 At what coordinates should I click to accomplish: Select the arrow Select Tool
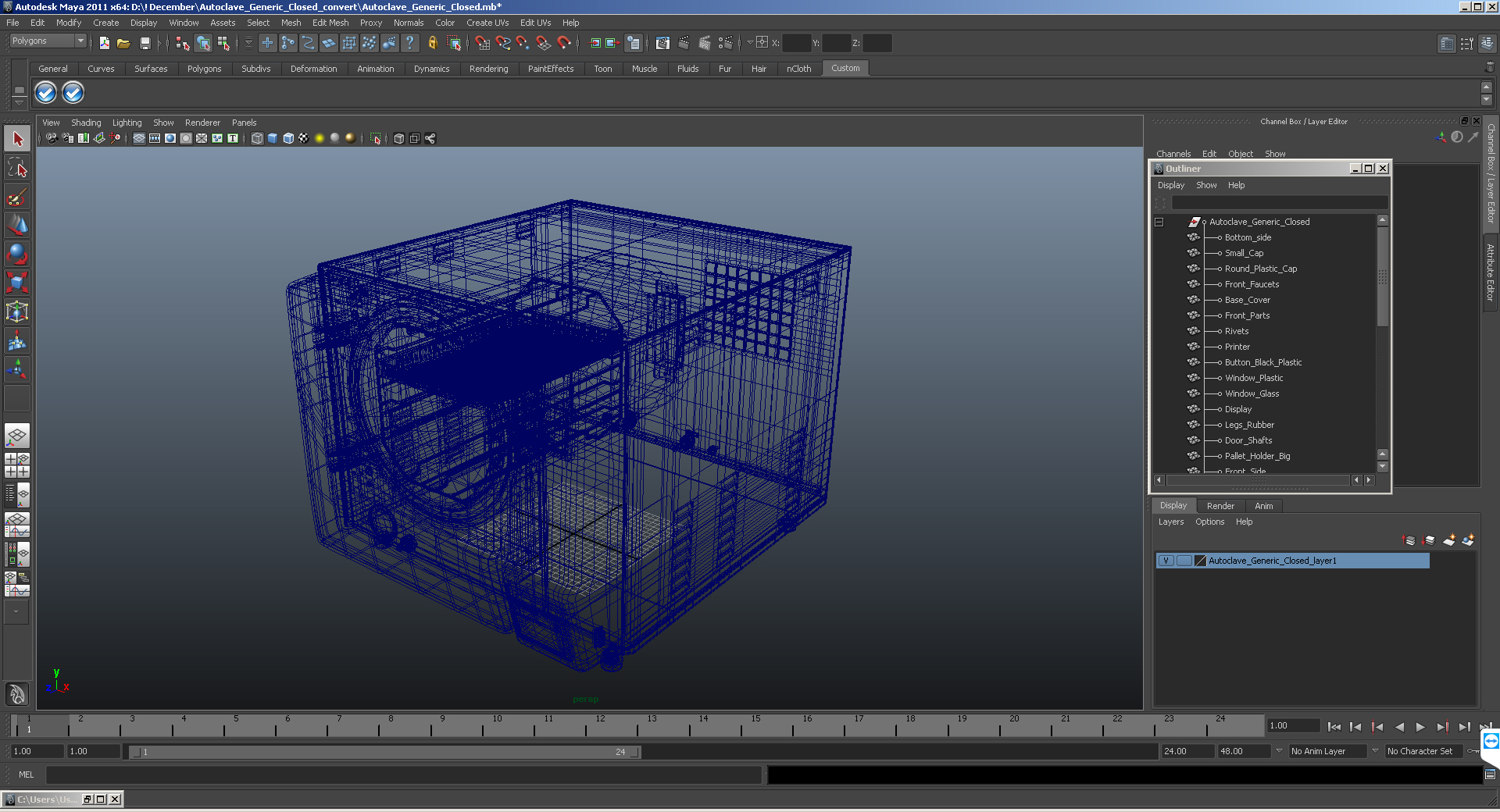tap(17, 139)
